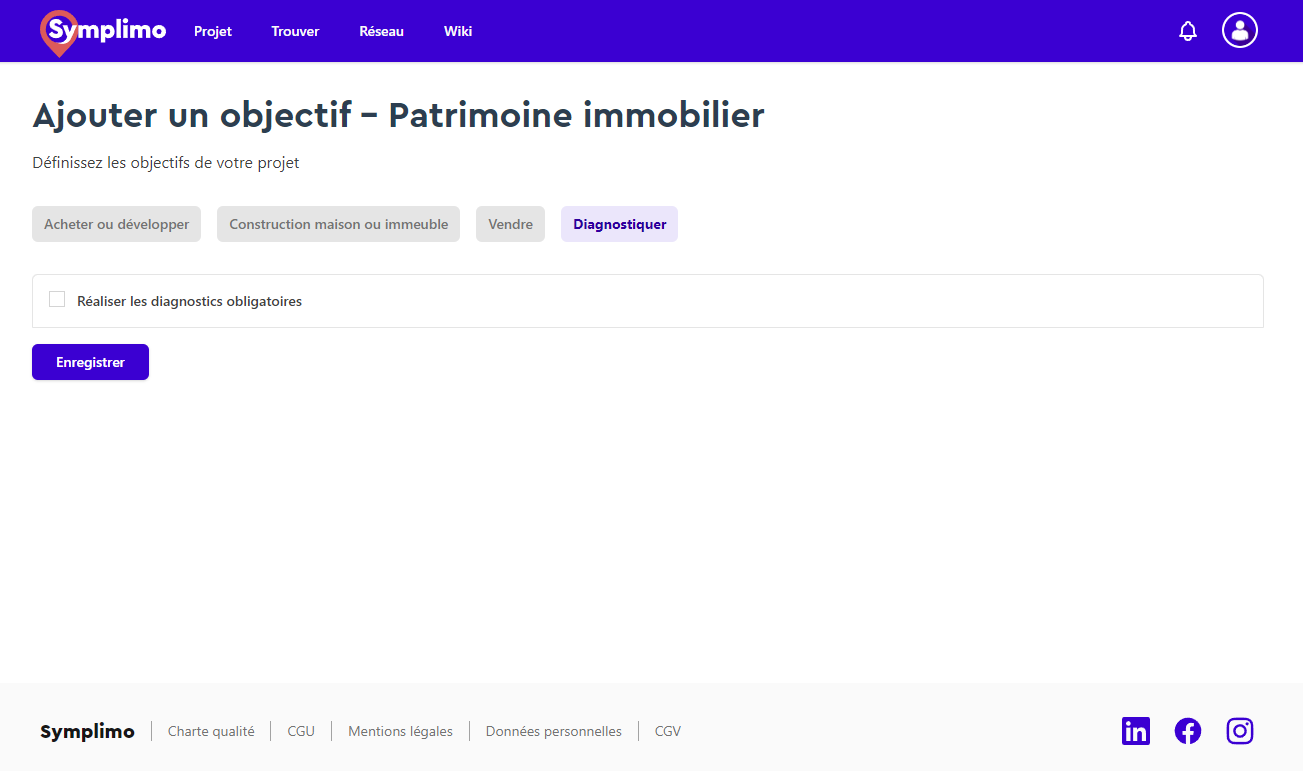Click the Symplimo logo in header
The width and height of the screenshot is (1303, 771).
click(x=103, y=32)
